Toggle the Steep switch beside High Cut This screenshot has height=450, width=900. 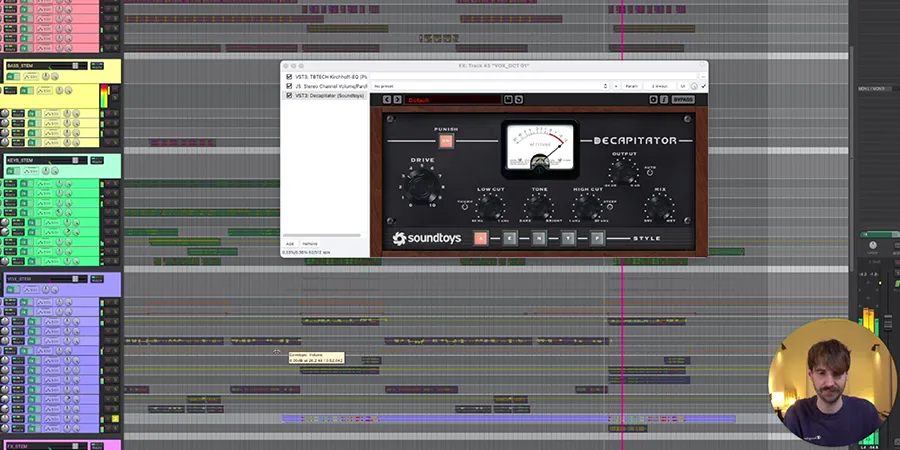pos(610,207)
